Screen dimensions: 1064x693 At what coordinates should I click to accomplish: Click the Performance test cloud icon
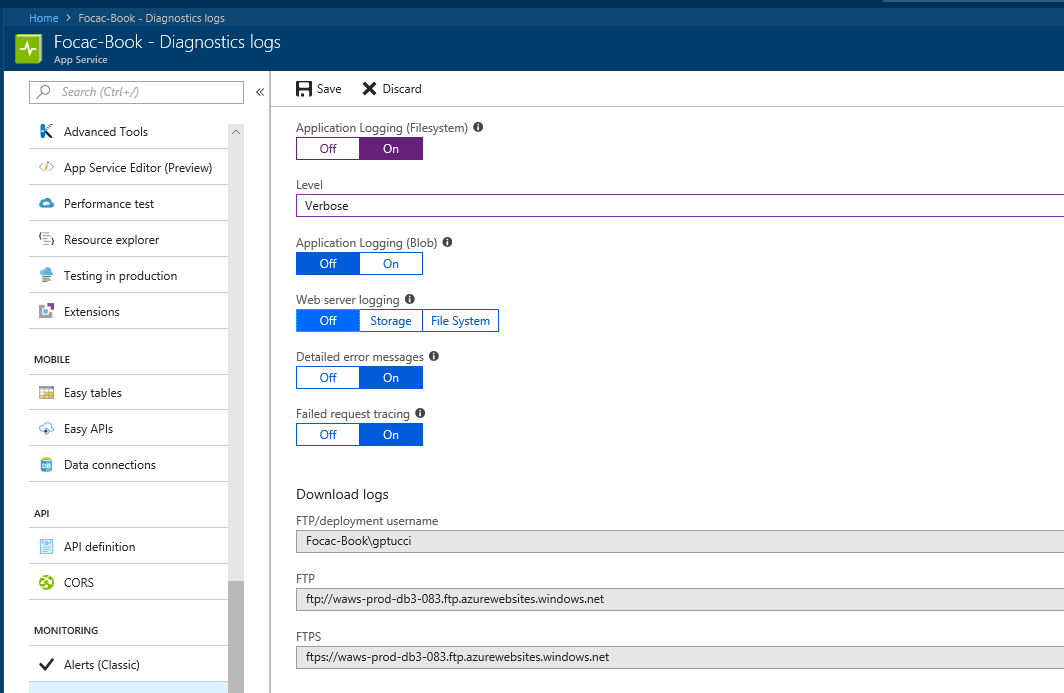pyautogui.click(x=46, y=203)
